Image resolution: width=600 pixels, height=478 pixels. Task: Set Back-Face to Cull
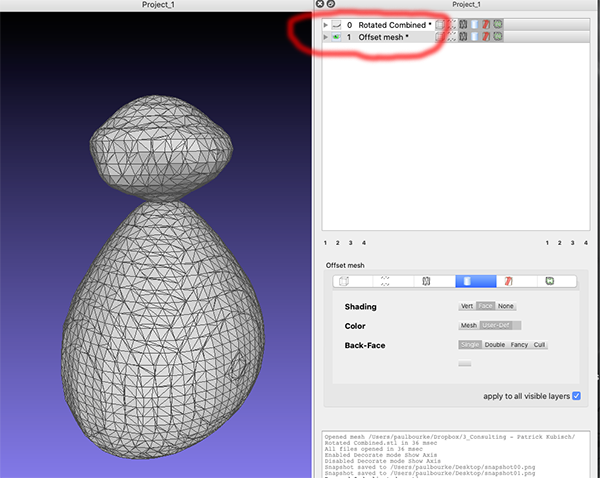click(539, 344)
